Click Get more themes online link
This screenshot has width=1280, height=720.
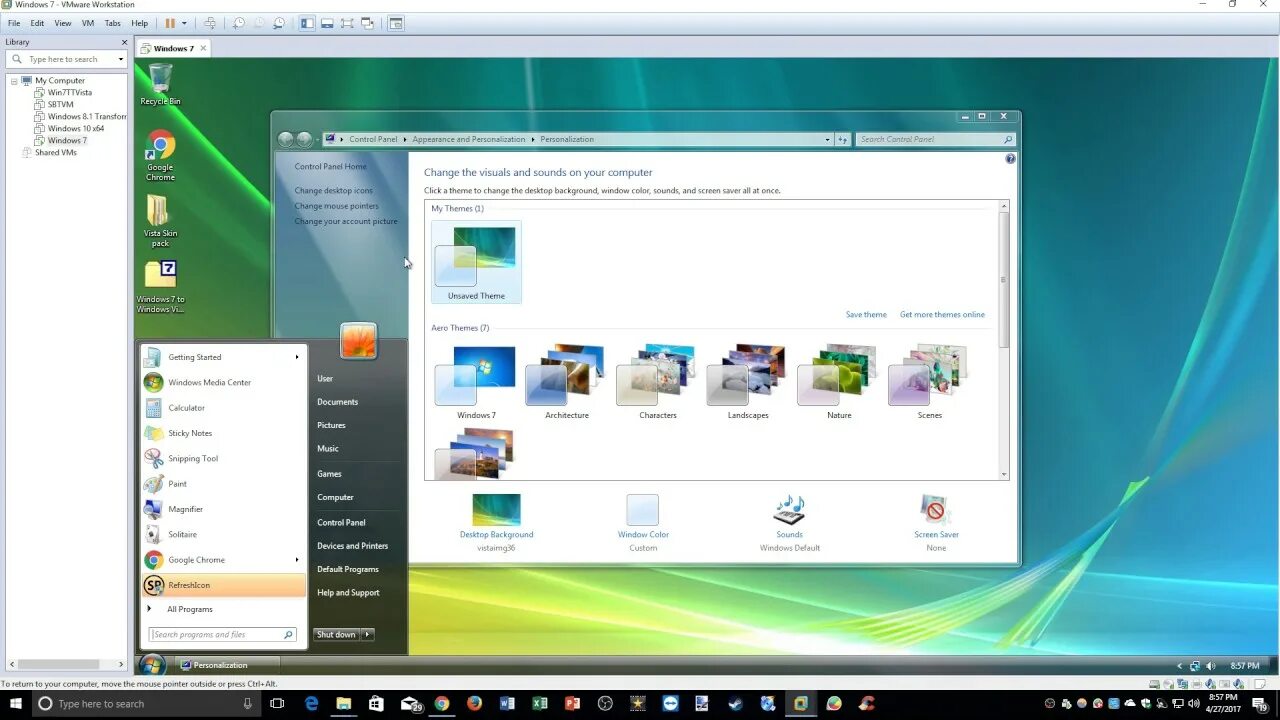pos(942,314)
